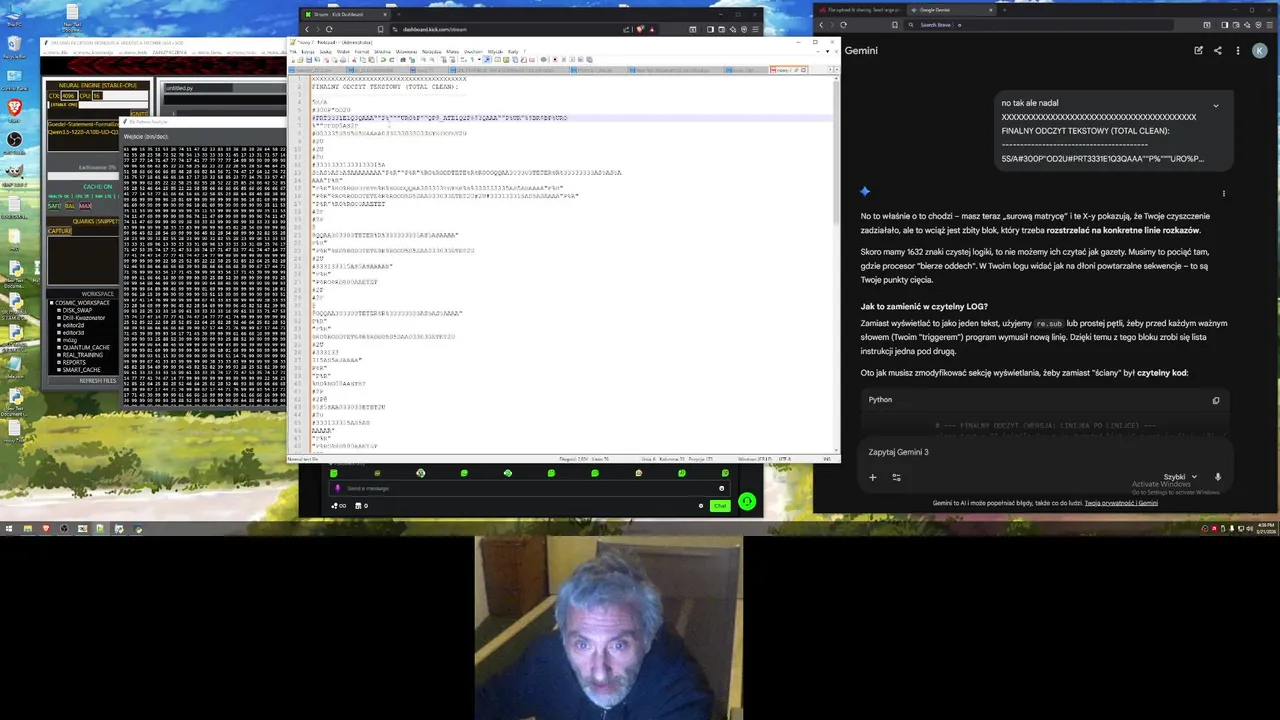Image resolution: width=1280 pixels, height=720 pixels.
Task: Share the Gemini conversation
Action: pyautogui.click(x=1218, y=50)
